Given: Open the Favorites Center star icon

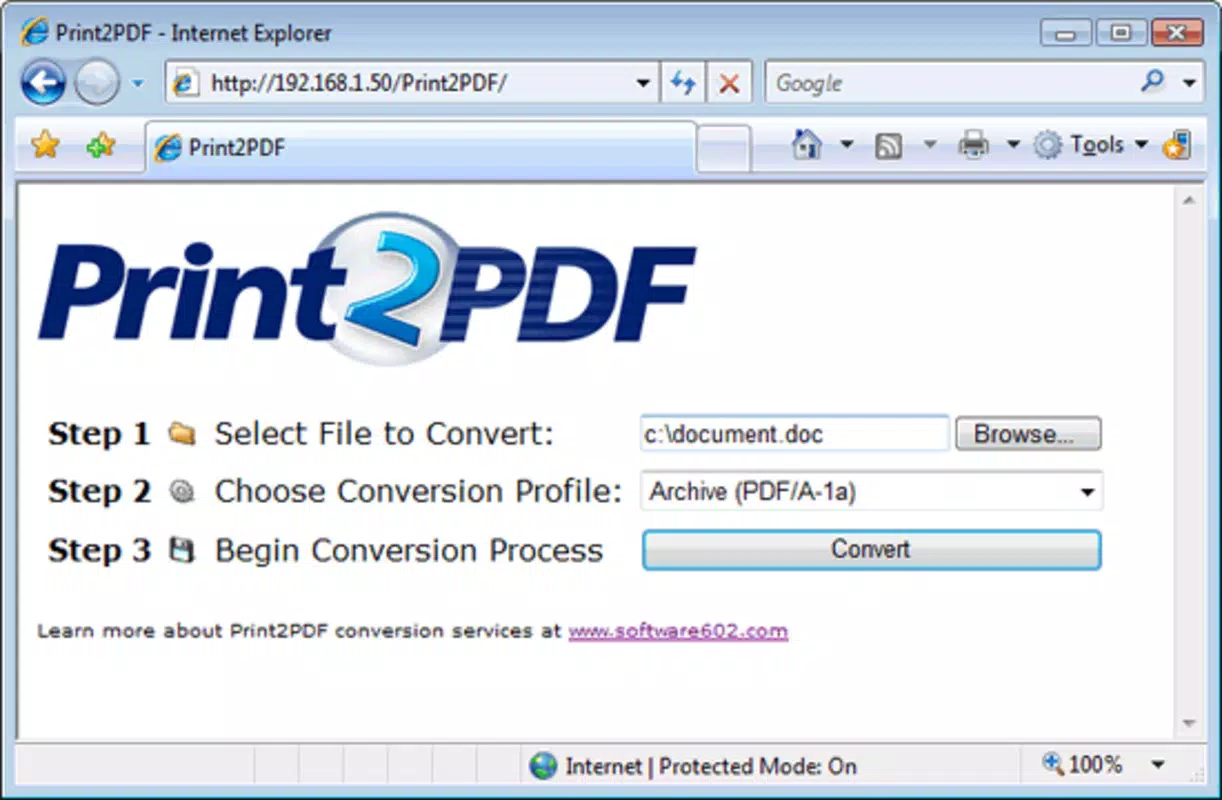Looking at the screenshot, I should pyautogui.click(x=45, y=146).
